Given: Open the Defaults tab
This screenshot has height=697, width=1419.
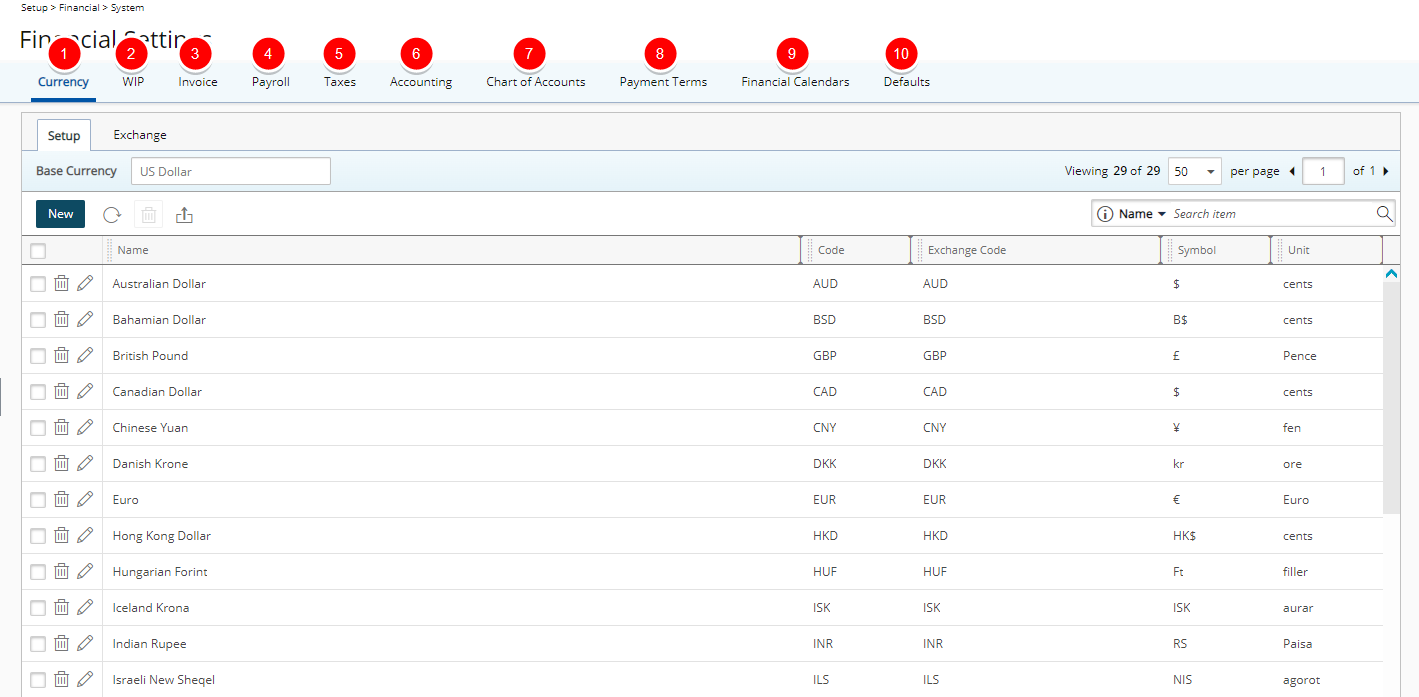Looking at the screenshot, I should coord(907,82).
